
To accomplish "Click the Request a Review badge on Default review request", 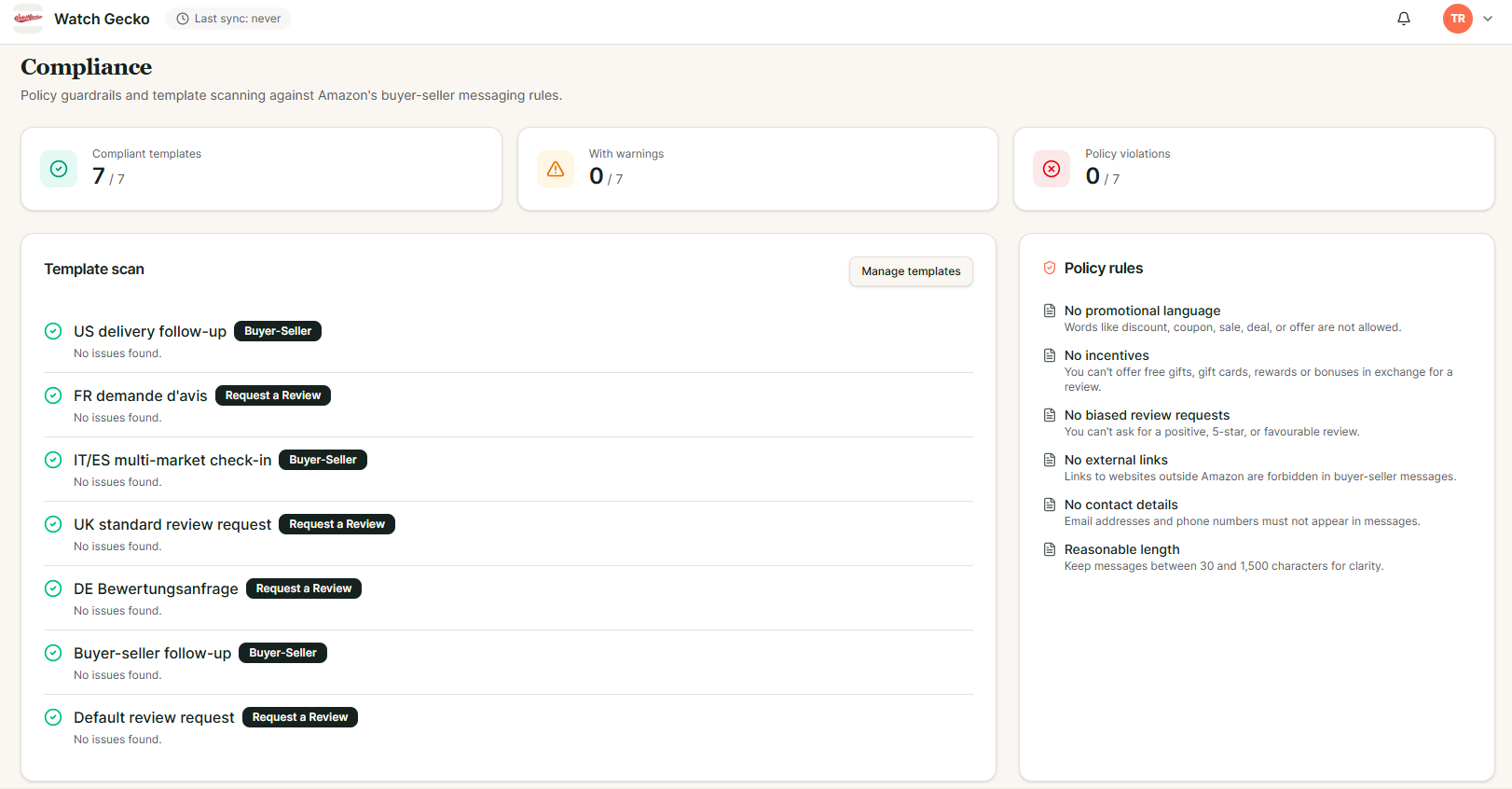I will [300, 717].
